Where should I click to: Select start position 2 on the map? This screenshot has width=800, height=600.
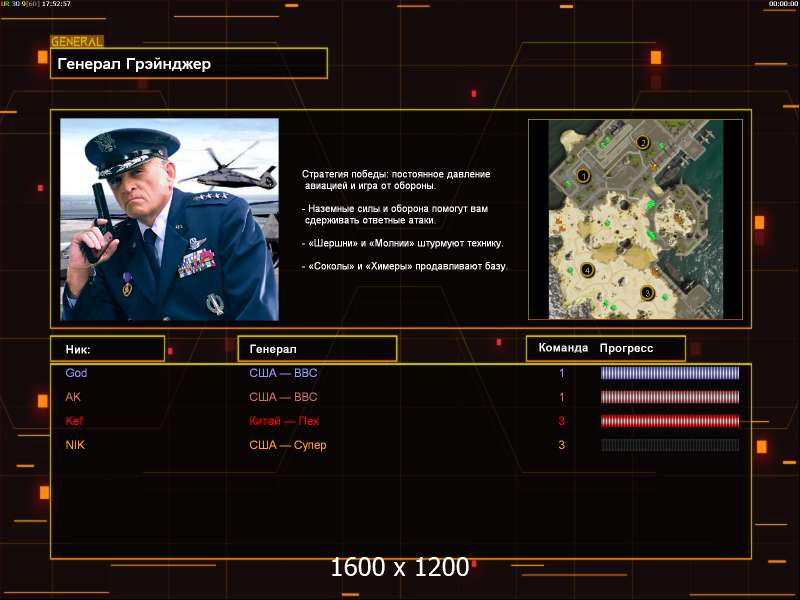click(643, 142)
